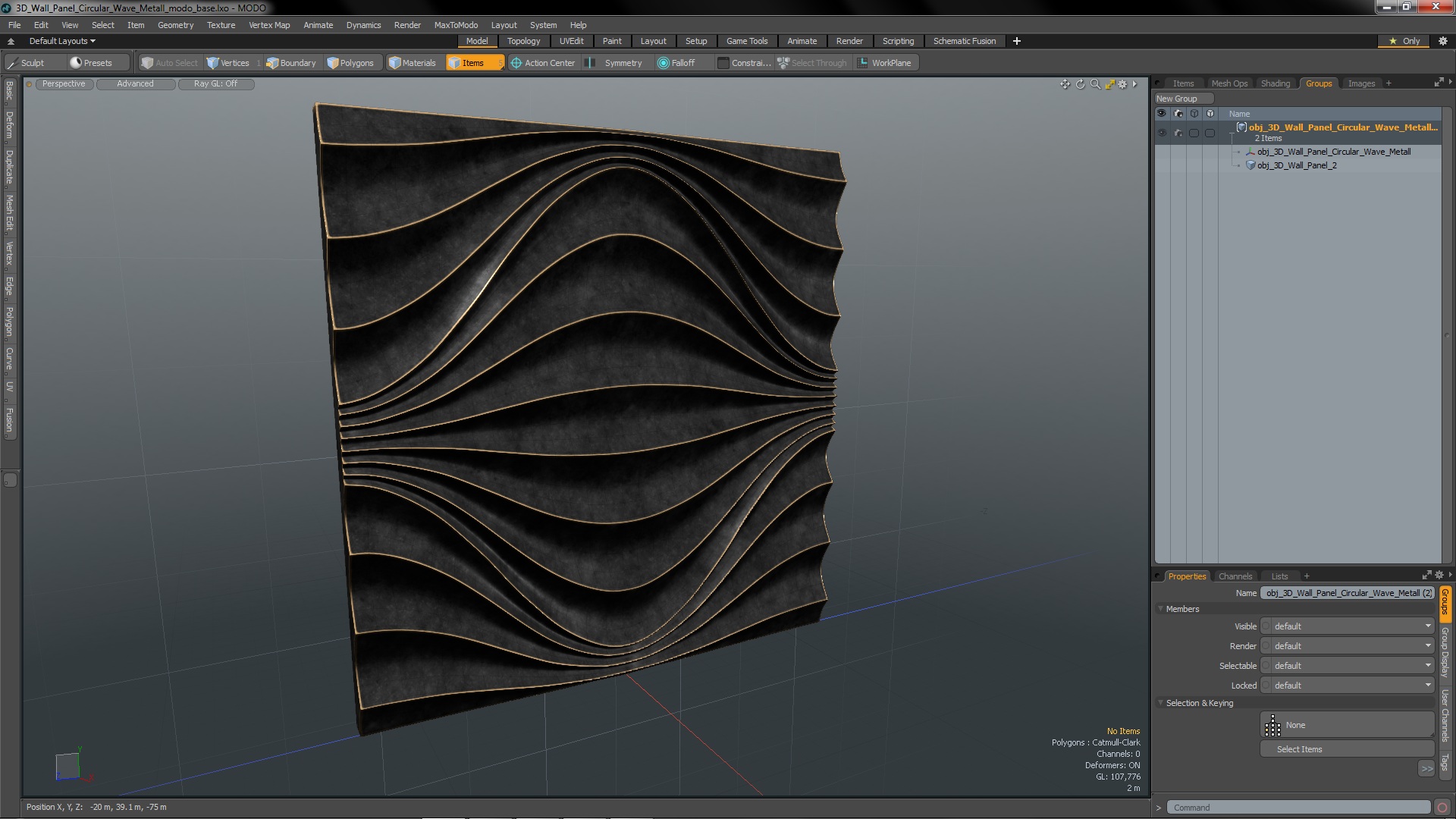
Task: Open Action Center options
Action: click(543, 63)
